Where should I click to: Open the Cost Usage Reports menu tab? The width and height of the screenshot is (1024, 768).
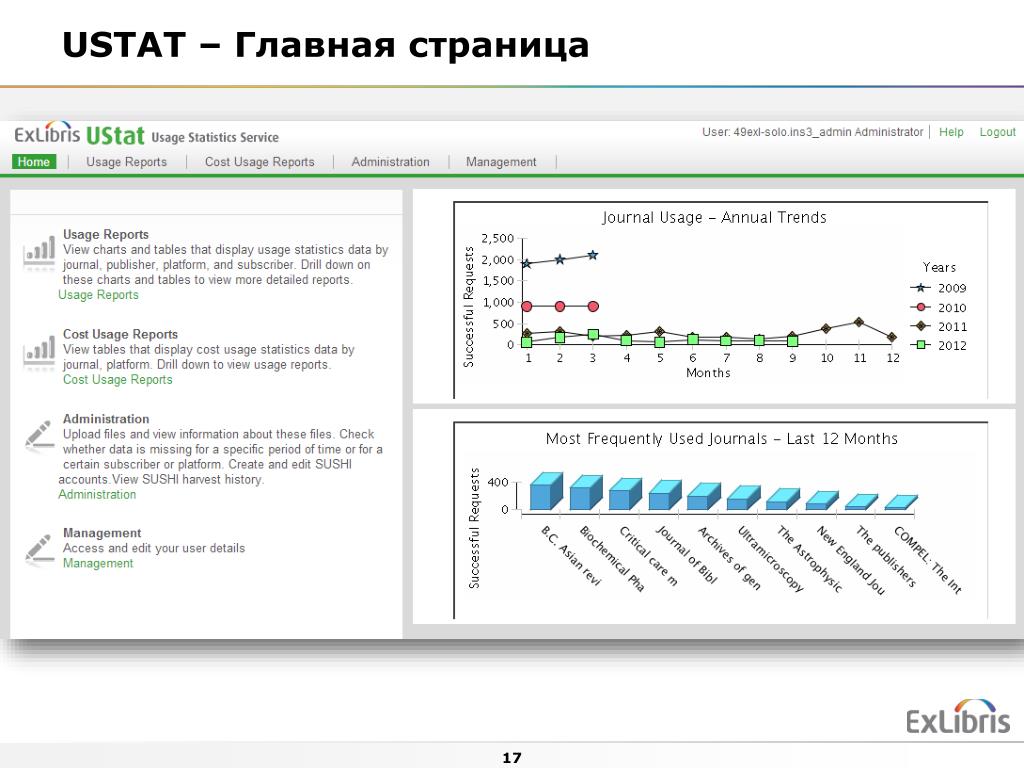(260, 162)
